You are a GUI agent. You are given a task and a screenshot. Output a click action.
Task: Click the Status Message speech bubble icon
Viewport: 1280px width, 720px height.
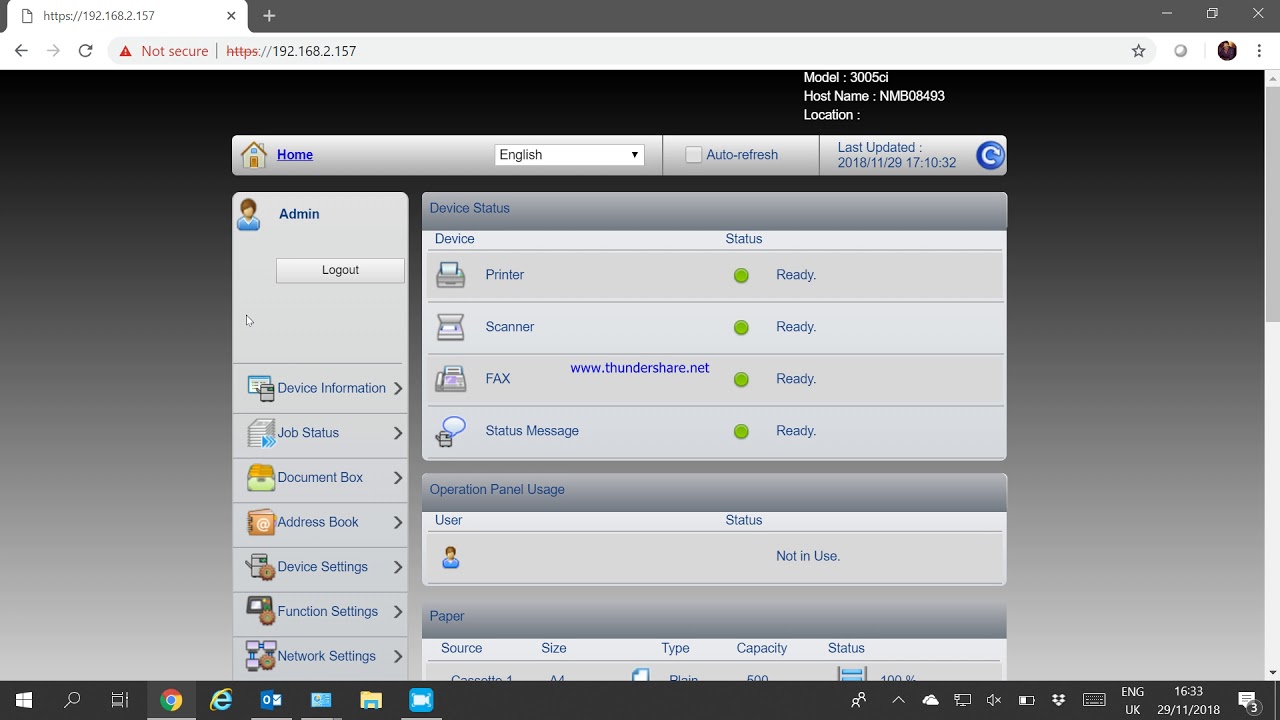pos(451,431)
